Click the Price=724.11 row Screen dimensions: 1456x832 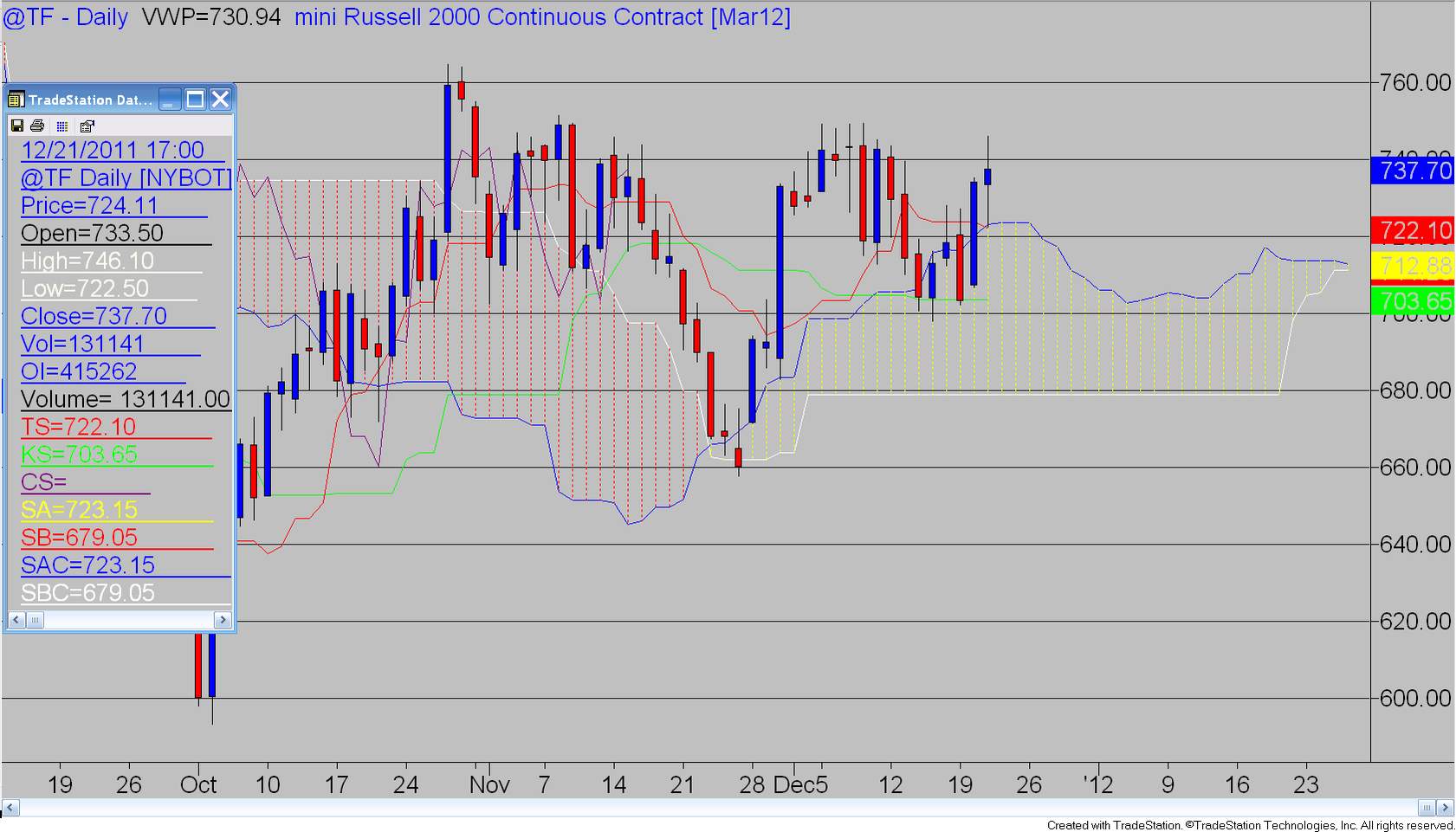coord(89,205)
